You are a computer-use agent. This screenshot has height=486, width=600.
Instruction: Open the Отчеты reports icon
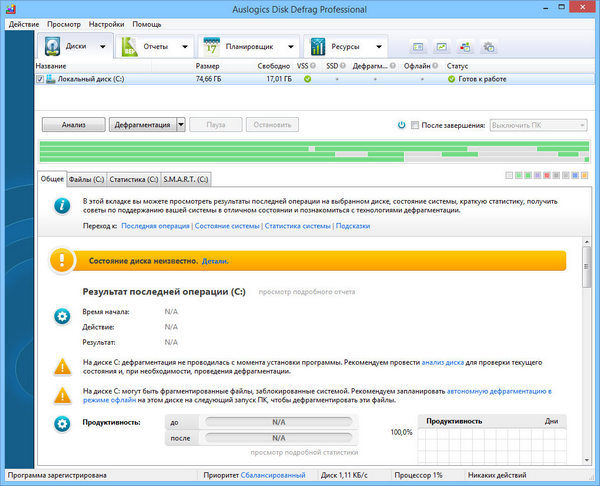tap(129, 47)
